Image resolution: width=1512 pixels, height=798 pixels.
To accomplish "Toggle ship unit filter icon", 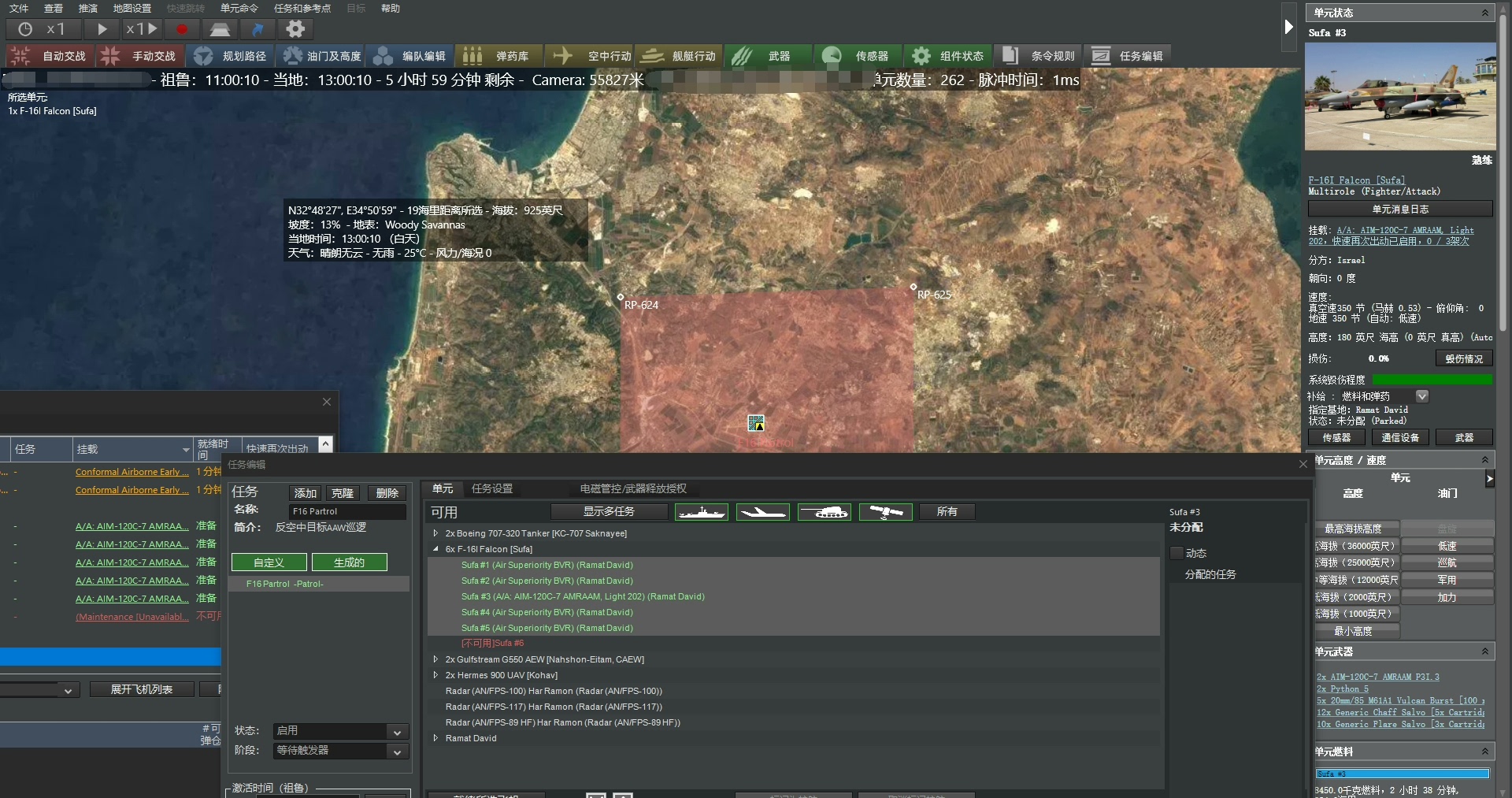I will point(701,512).
